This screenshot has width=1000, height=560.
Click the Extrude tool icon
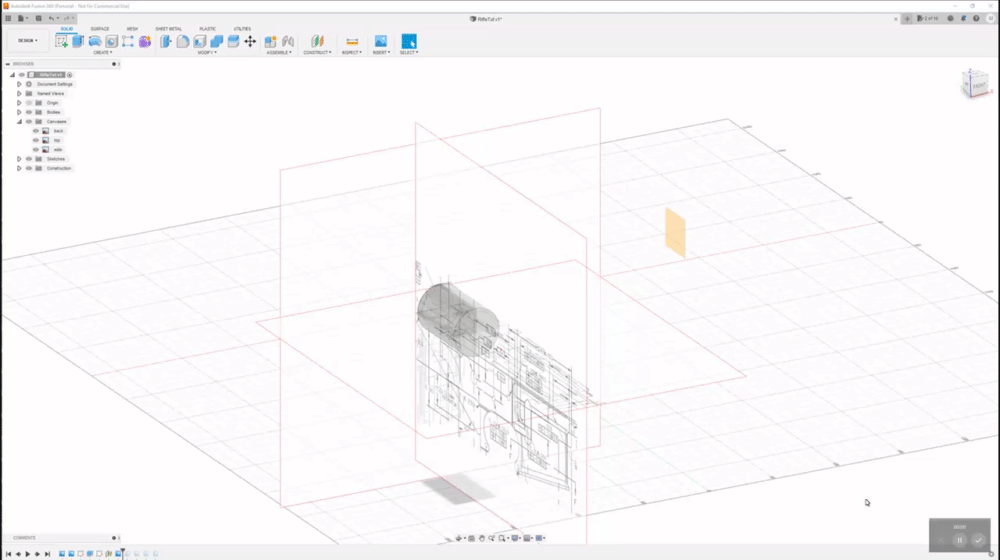pos(78,41)
